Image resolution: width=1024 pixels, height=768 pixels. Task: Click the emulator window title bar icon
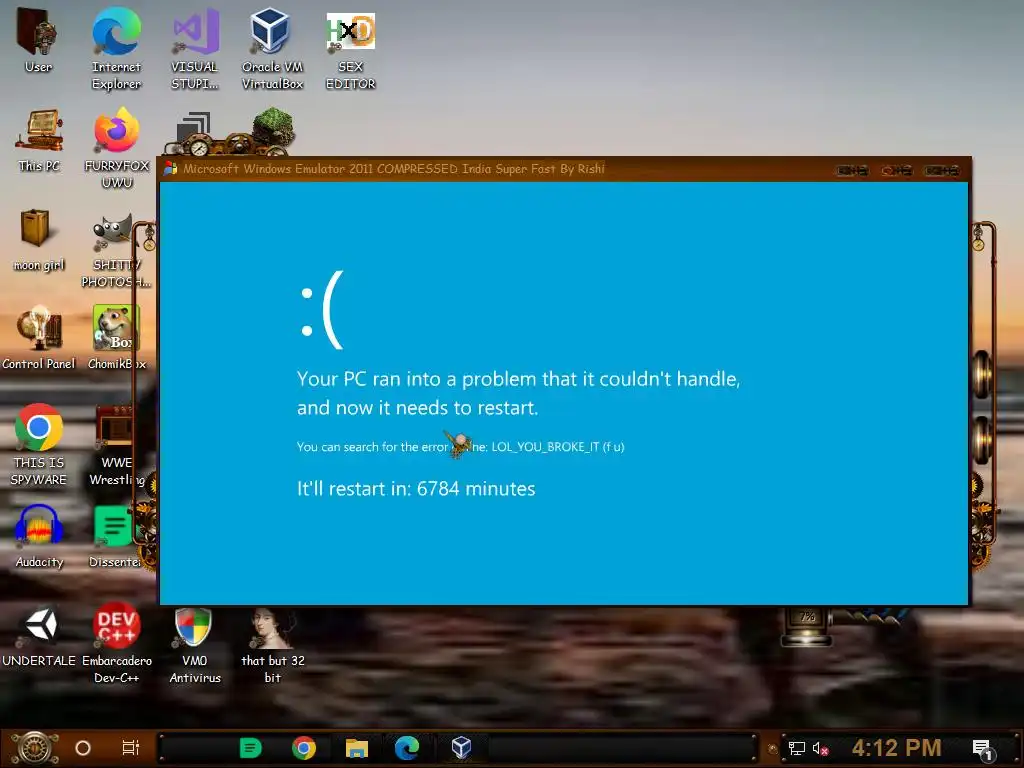click(170, 168)
